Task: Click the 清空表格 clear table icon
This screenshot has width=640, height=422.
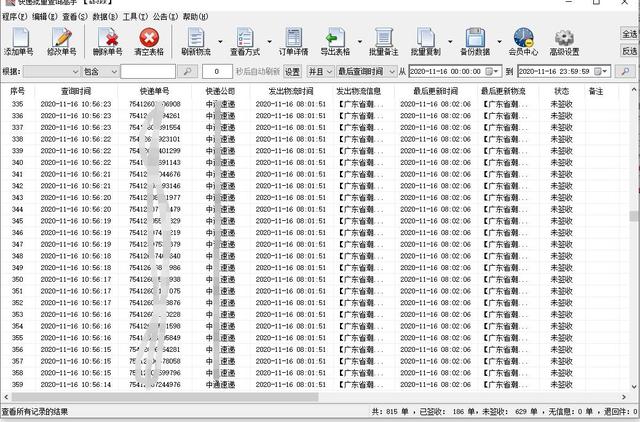Action: [149, 41]
